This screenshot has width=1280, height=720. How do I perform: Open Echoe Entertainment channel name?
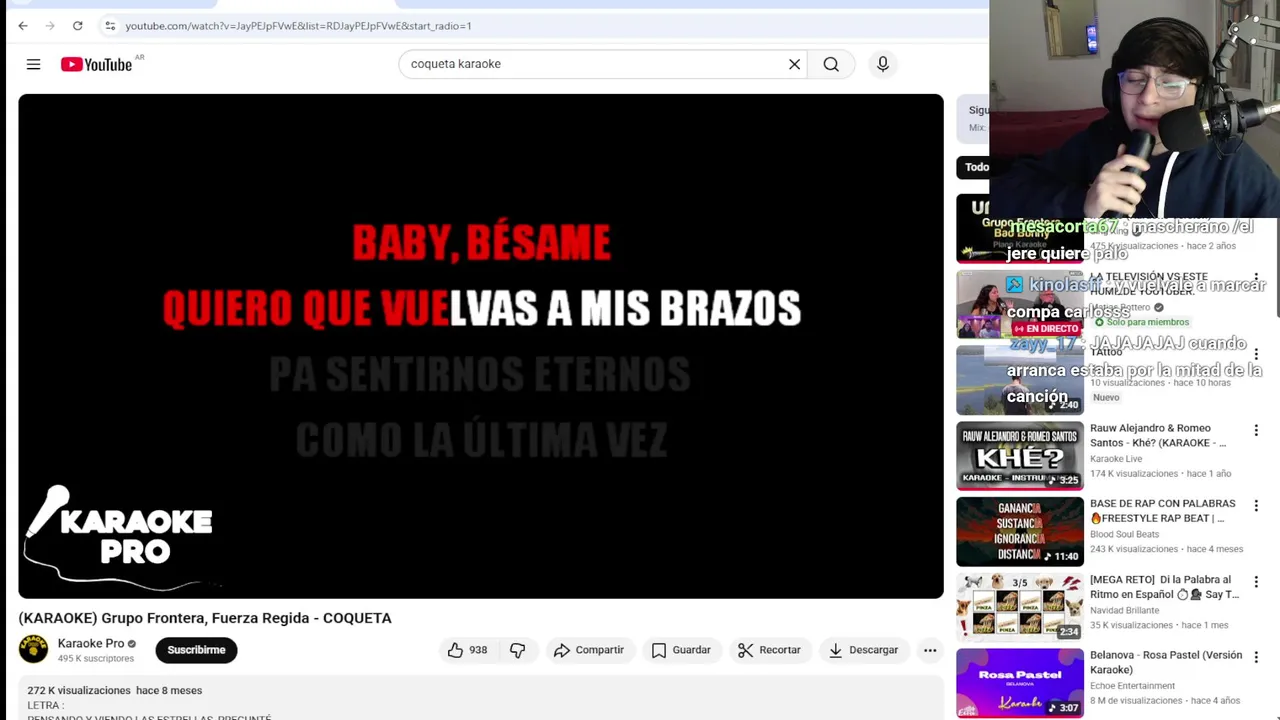pyautogui.click(x=1132, y=686)
